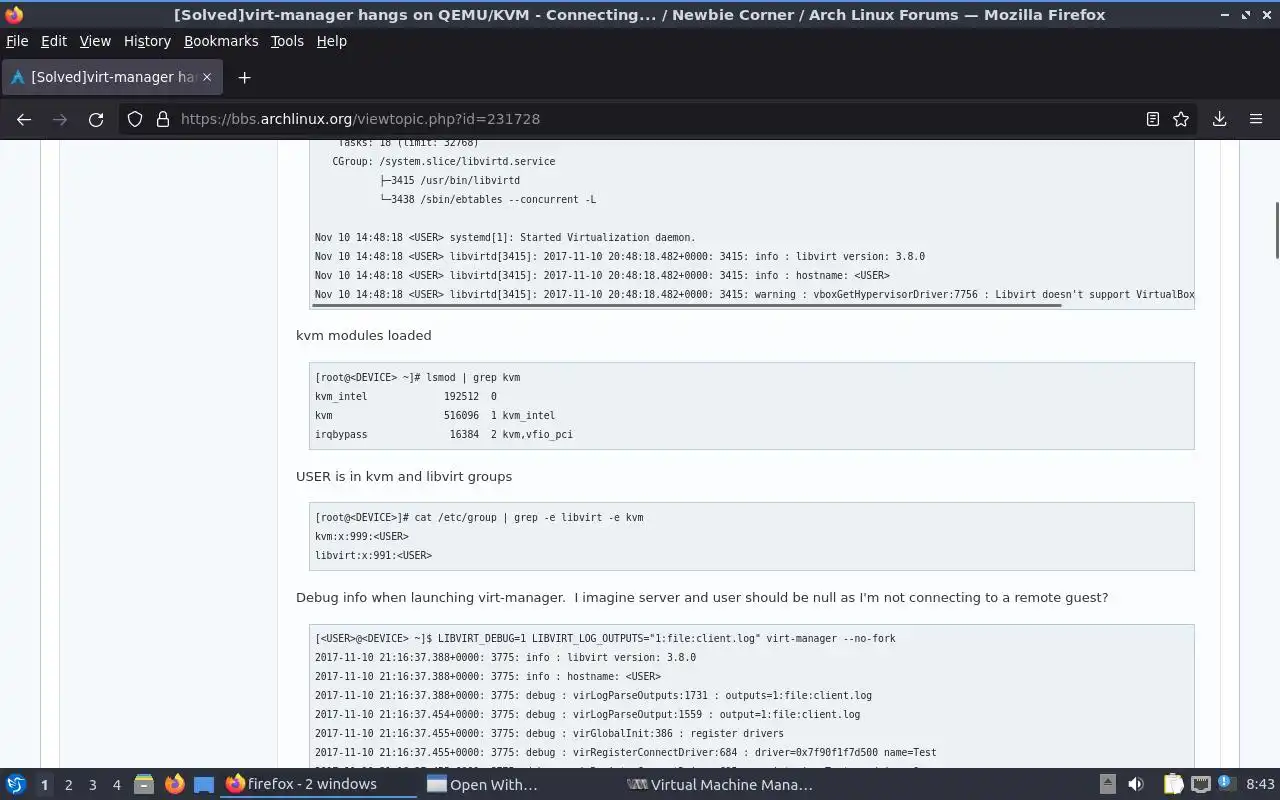
Task: Open the History menu
Action: click(147, 41)
